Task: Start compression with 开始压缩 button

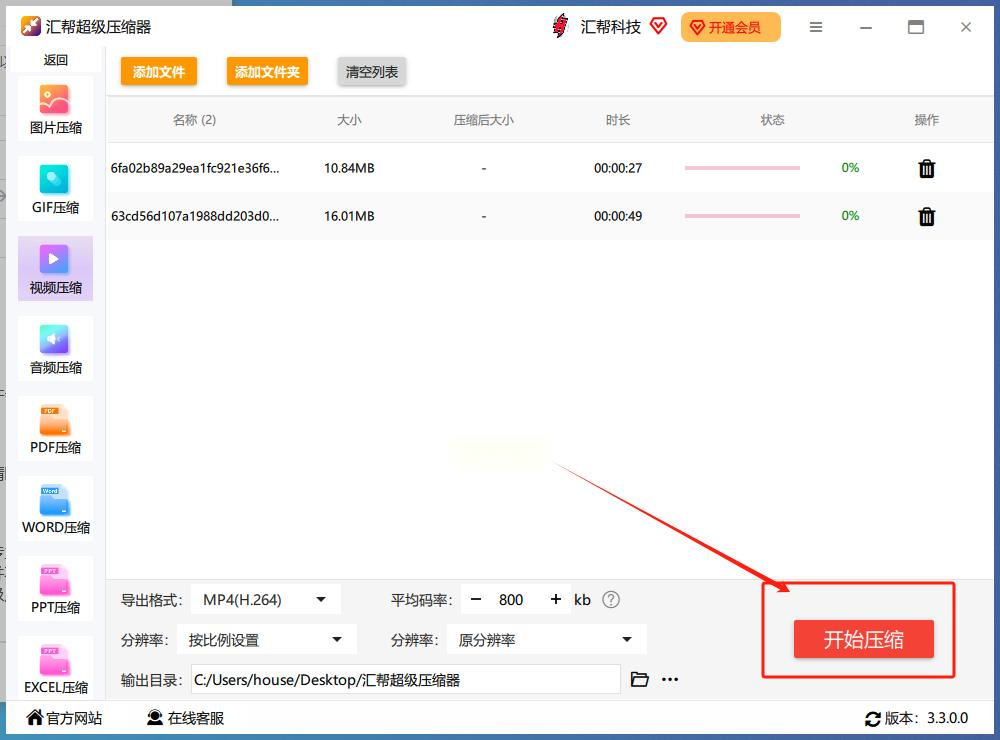Action: [864, 639]
